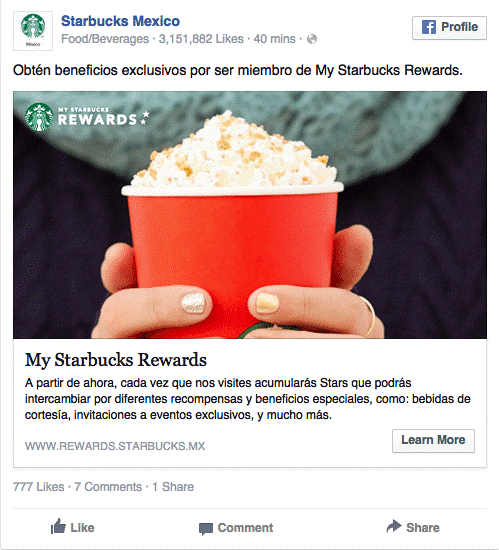The image size is (499, 550).
Task: Open the red cup ad image
Action: pyautogui.click(x=250, y=215)
